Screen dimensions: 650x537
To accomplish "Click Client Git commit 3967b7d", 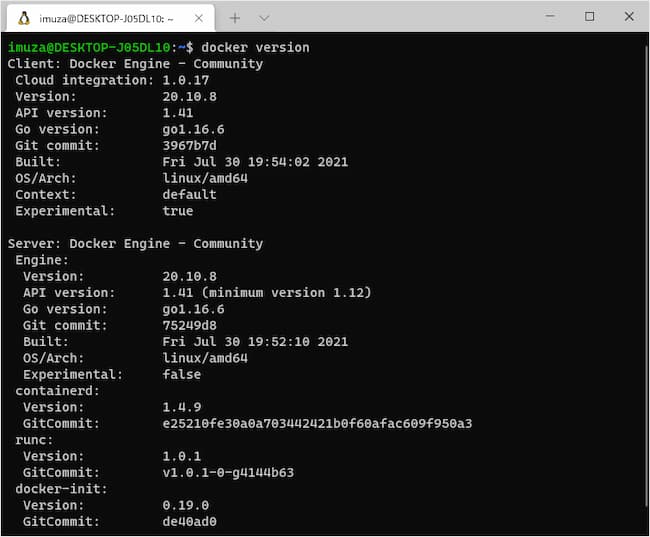I will [189, 146].
